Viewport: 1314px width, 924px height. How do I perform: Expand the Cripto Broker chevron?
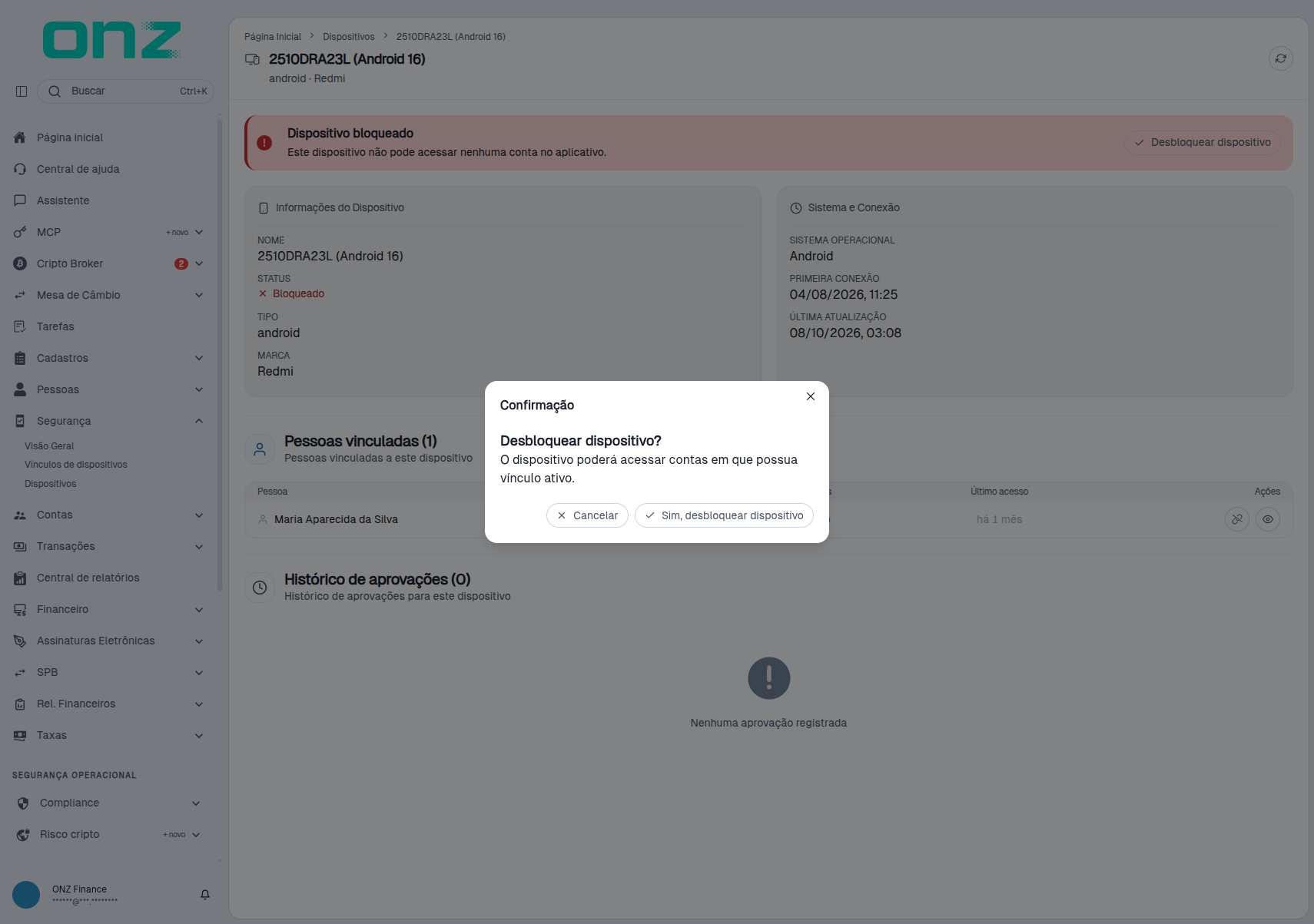(x=199, y=263)
